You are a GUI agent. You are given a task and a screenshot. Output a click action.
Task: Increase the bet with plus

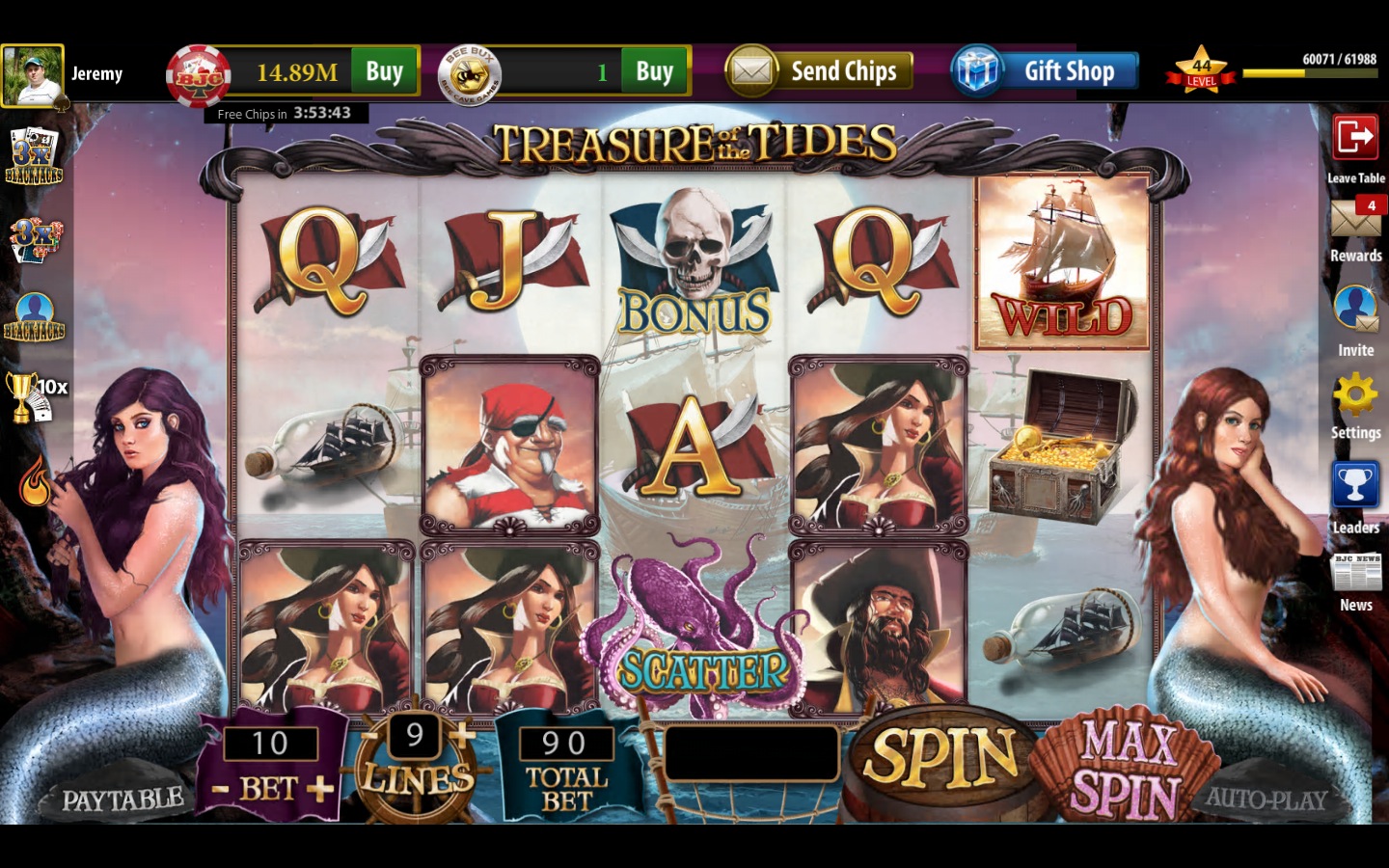click(x=319, y=791)
